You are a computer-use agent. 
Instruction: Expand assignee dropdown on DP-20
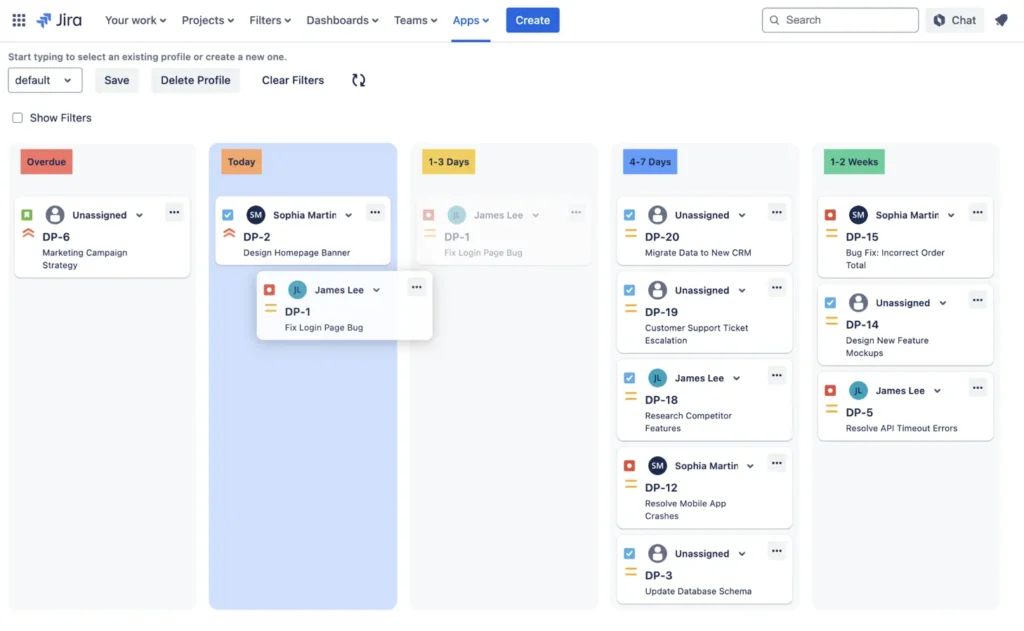click(x=742, y=216)
